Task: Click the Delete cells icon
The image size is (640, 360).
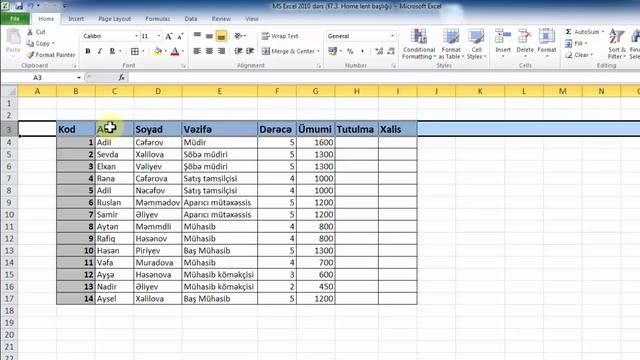Action: (525, 37)
